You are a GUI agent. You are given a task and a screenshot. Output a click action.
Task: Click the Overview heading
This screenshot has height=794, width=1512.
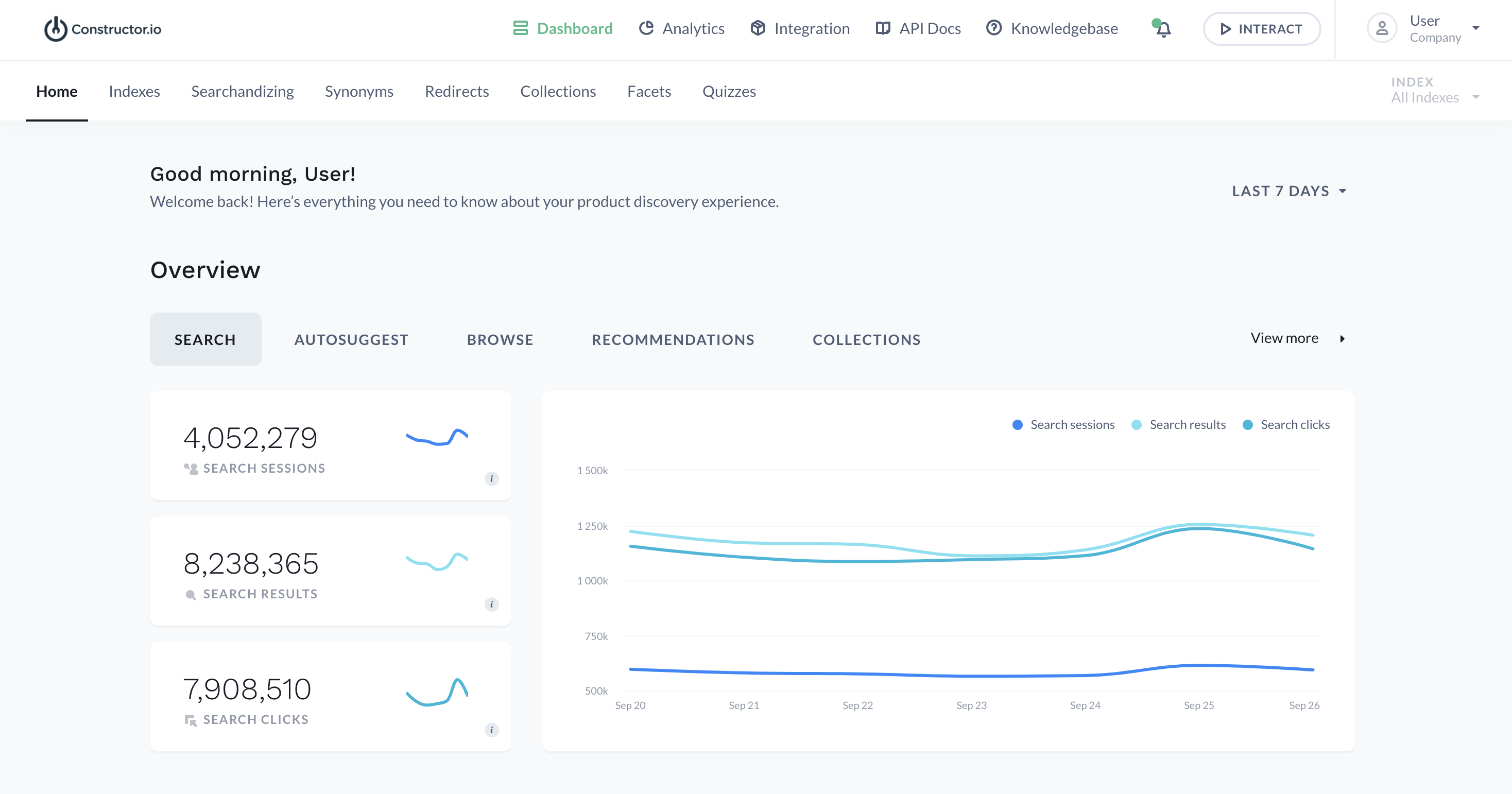click(x=205, y=270)
